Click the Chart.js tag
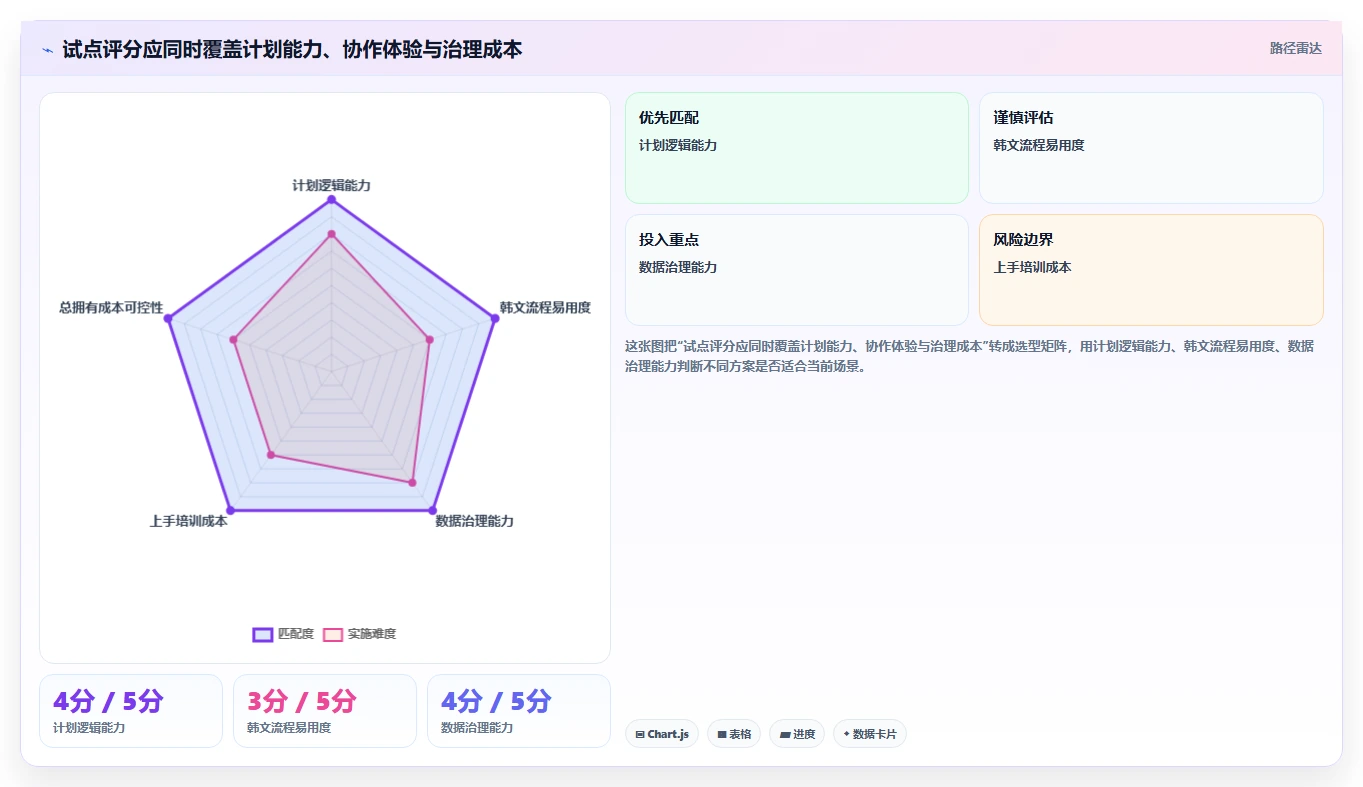Image resolution: width=1363 pixels, height=787 pixels. click(662, 734)
